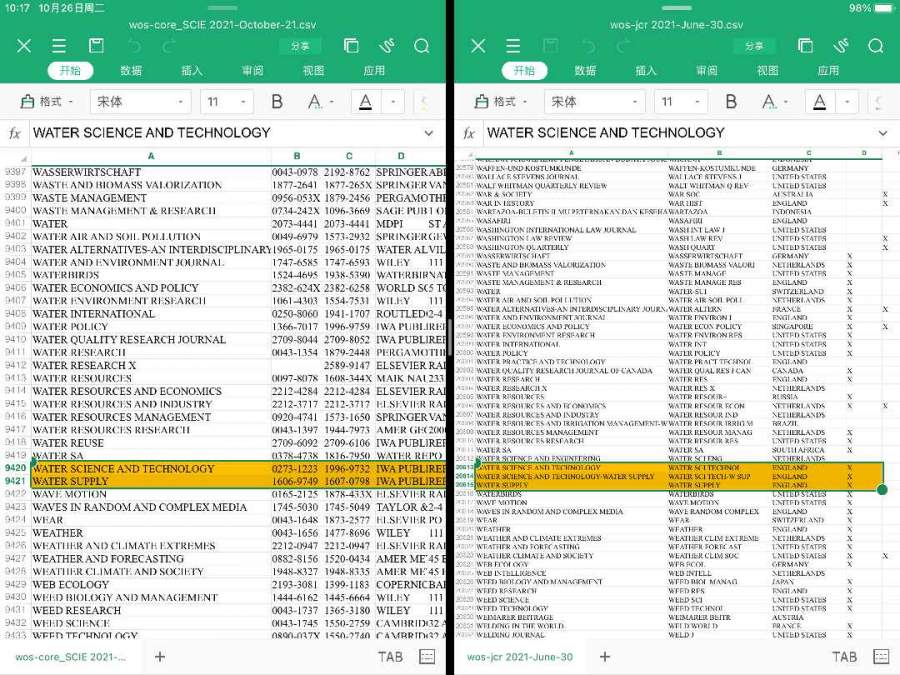This screenshot has width=900, height=675.
Task: Select column A header in left window
Action: pyautogui.click(x=151, y=156)
